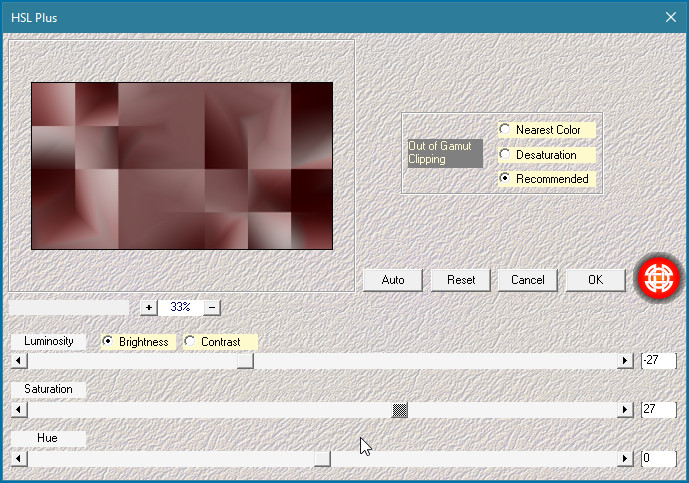Select the Brightness luminosity mode
The width and height of the screenshot is (689, 483).
coord(109,342)
